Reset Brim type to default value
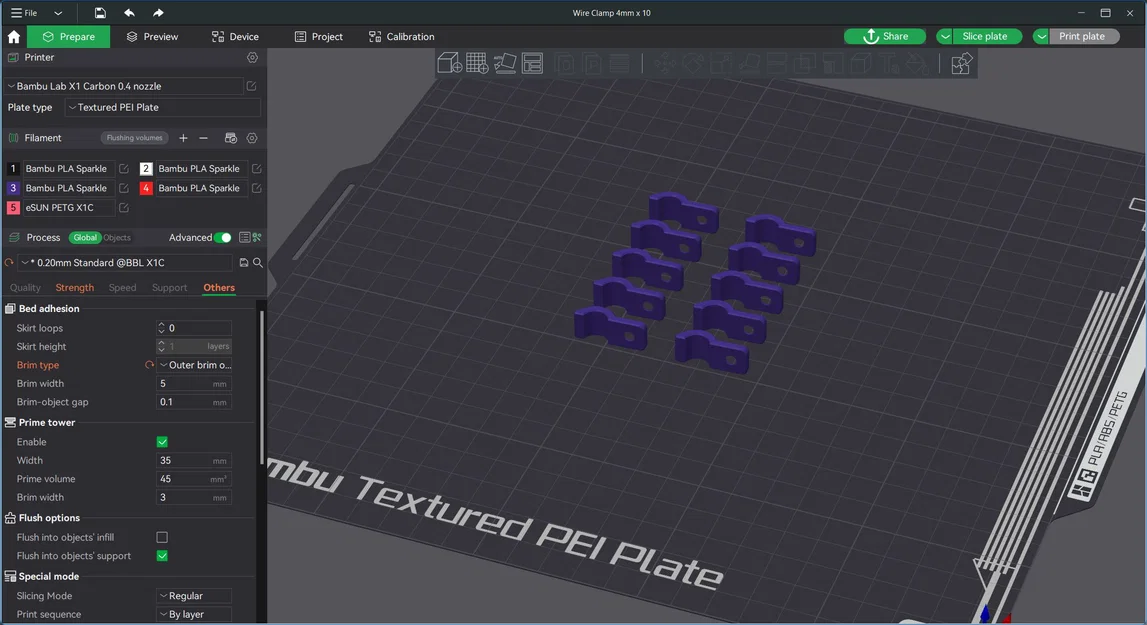Viewport: 1147px width, 625px height. click(x=149, y=365)
